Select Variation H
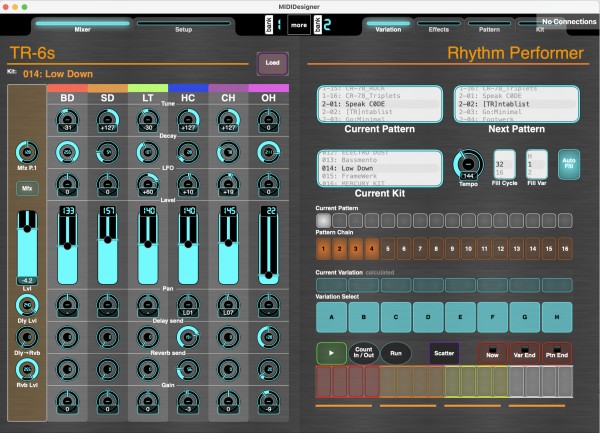The height and width of the screenshot is (433, 600). [x=557, y=317]
